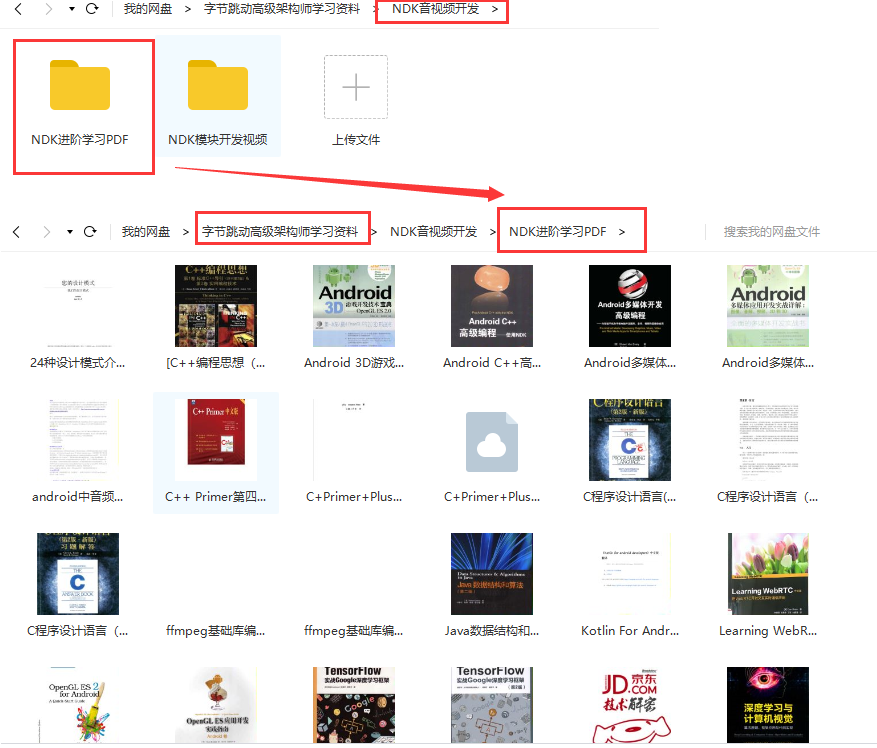Viewport: 877px width, 748px height.
Task: Select the green-cover Android多媒体 file
Action: 768,317
